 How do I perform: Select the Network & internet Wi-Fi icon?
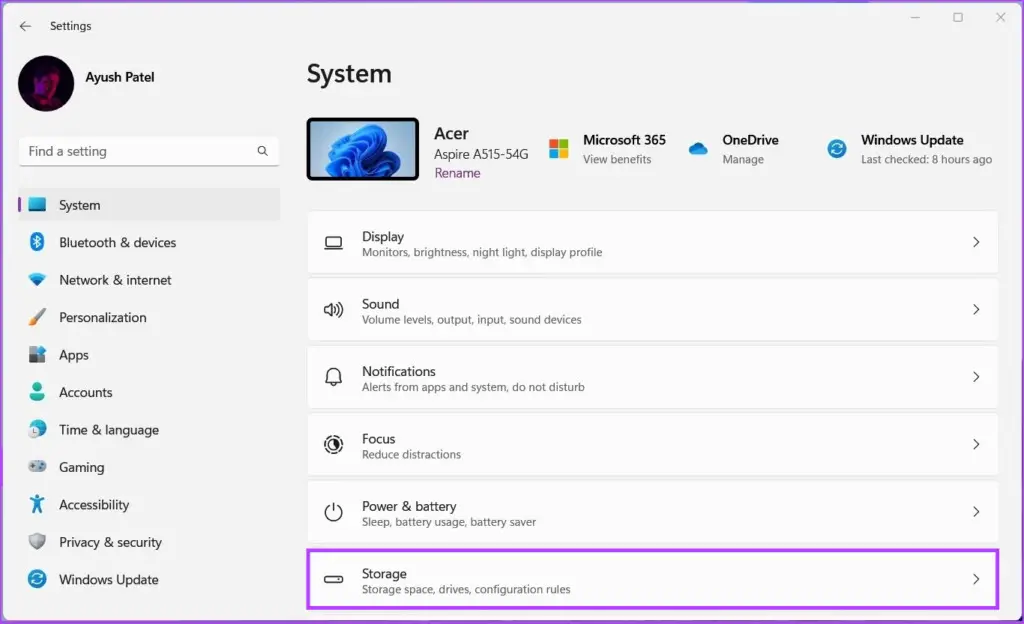point(37,280)
